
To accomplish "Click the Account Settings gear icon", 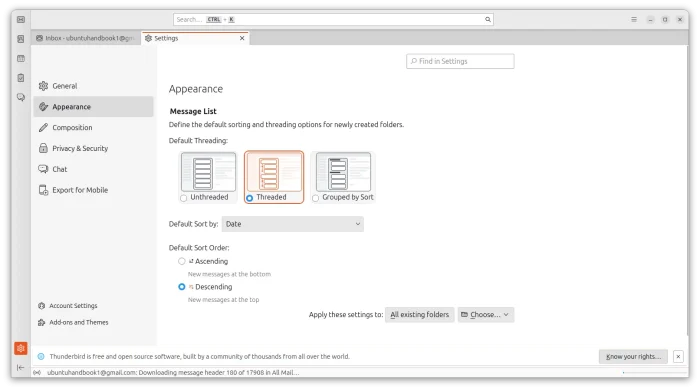I will pyautogui.click(x=42, y=306).
